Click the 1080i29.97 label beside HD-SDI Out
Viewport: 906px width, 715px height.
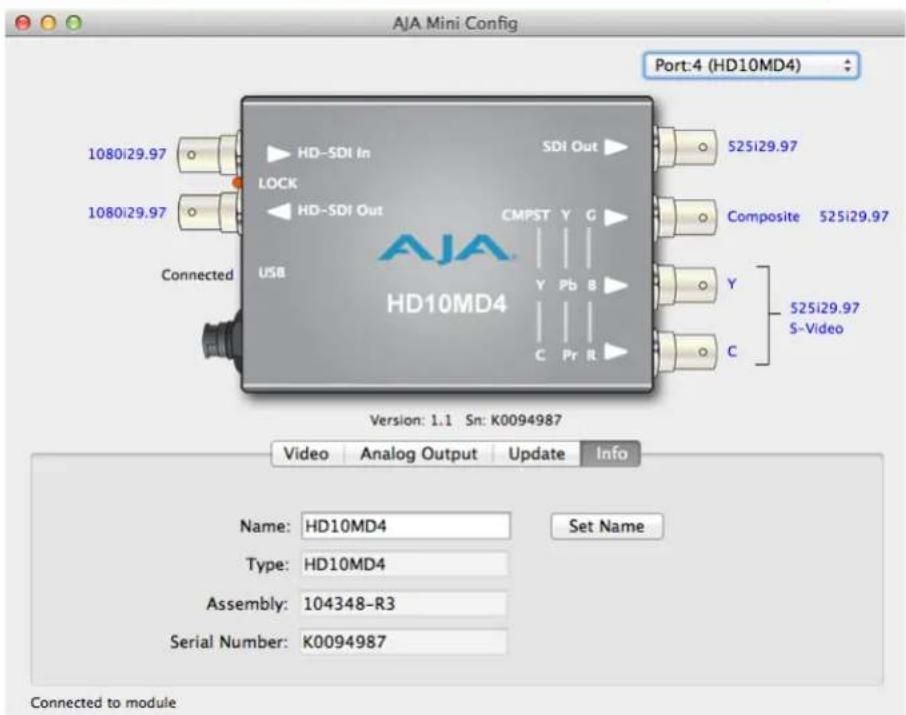(127, 213)
